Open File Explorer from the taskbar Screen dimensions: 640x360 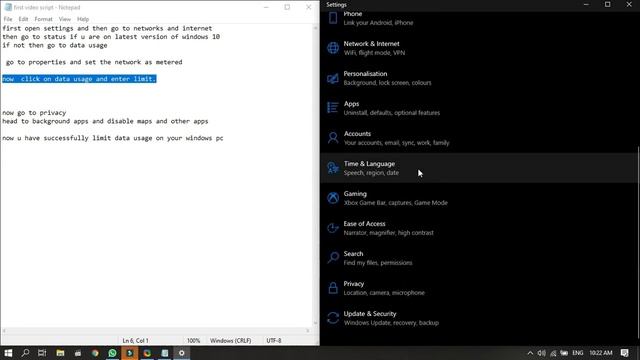click(60, 353)
